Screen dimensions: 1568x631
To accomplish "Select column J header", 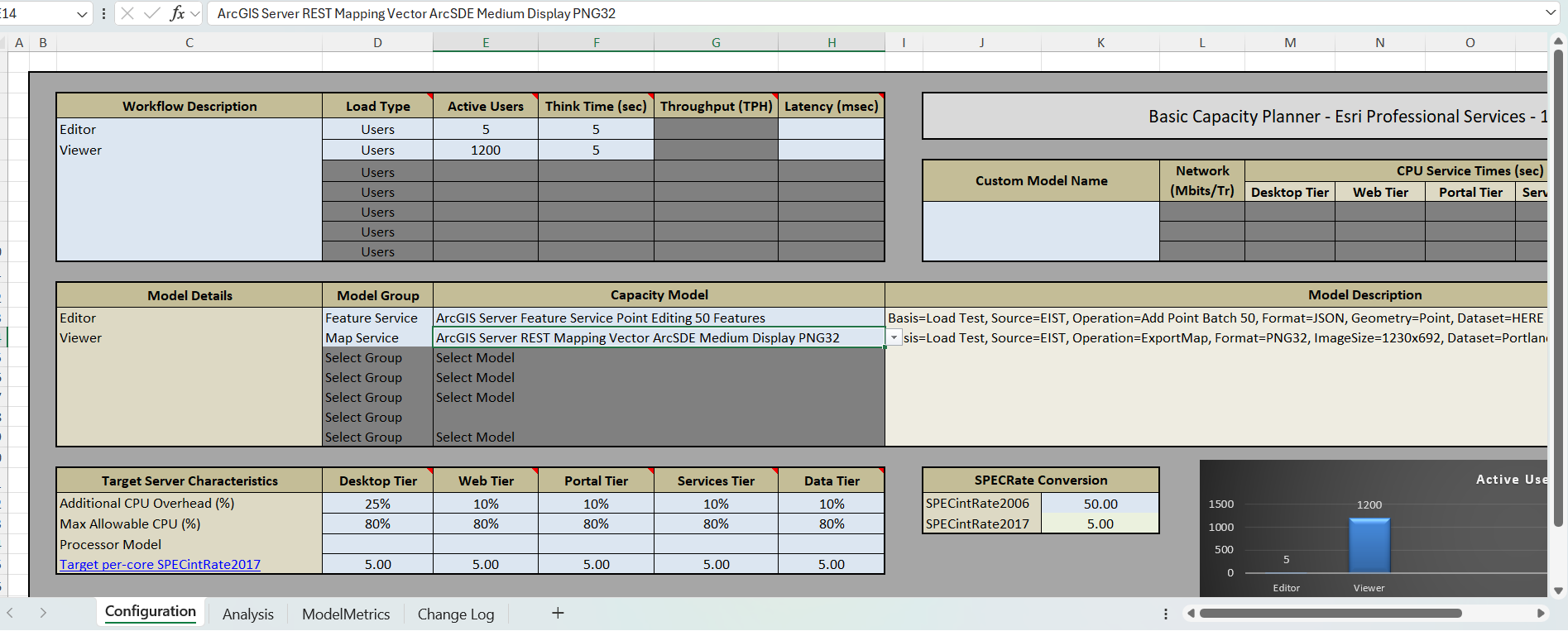I will (981, 42).
